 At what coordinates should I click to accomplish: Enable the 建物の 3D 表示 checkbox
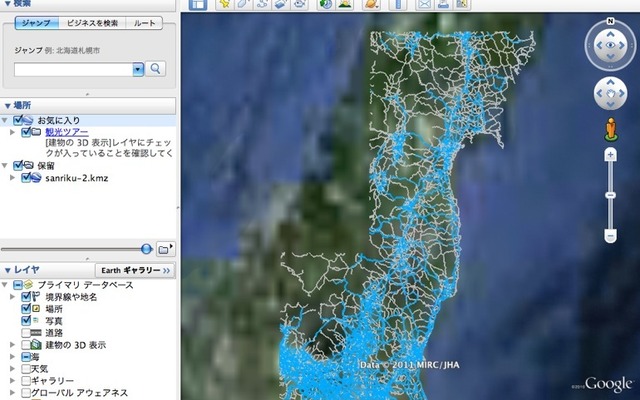[x=26, y=345]
